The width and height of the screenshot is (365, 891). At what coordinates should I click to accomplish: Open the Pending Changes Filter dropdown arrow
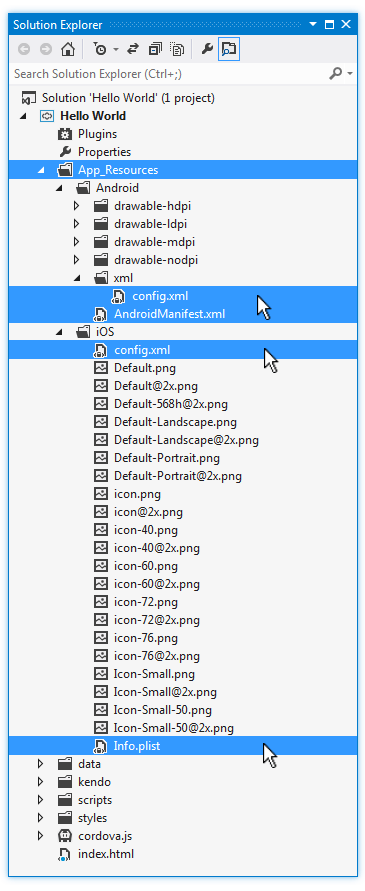(x=116, y=49)
